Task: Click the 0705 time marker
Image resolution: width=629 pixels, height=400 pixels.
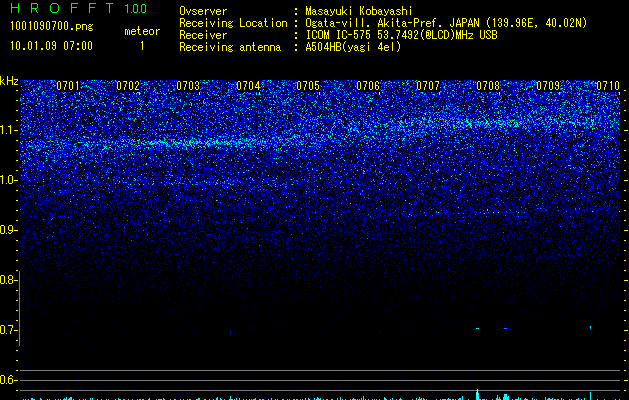Action: point(308,86)
